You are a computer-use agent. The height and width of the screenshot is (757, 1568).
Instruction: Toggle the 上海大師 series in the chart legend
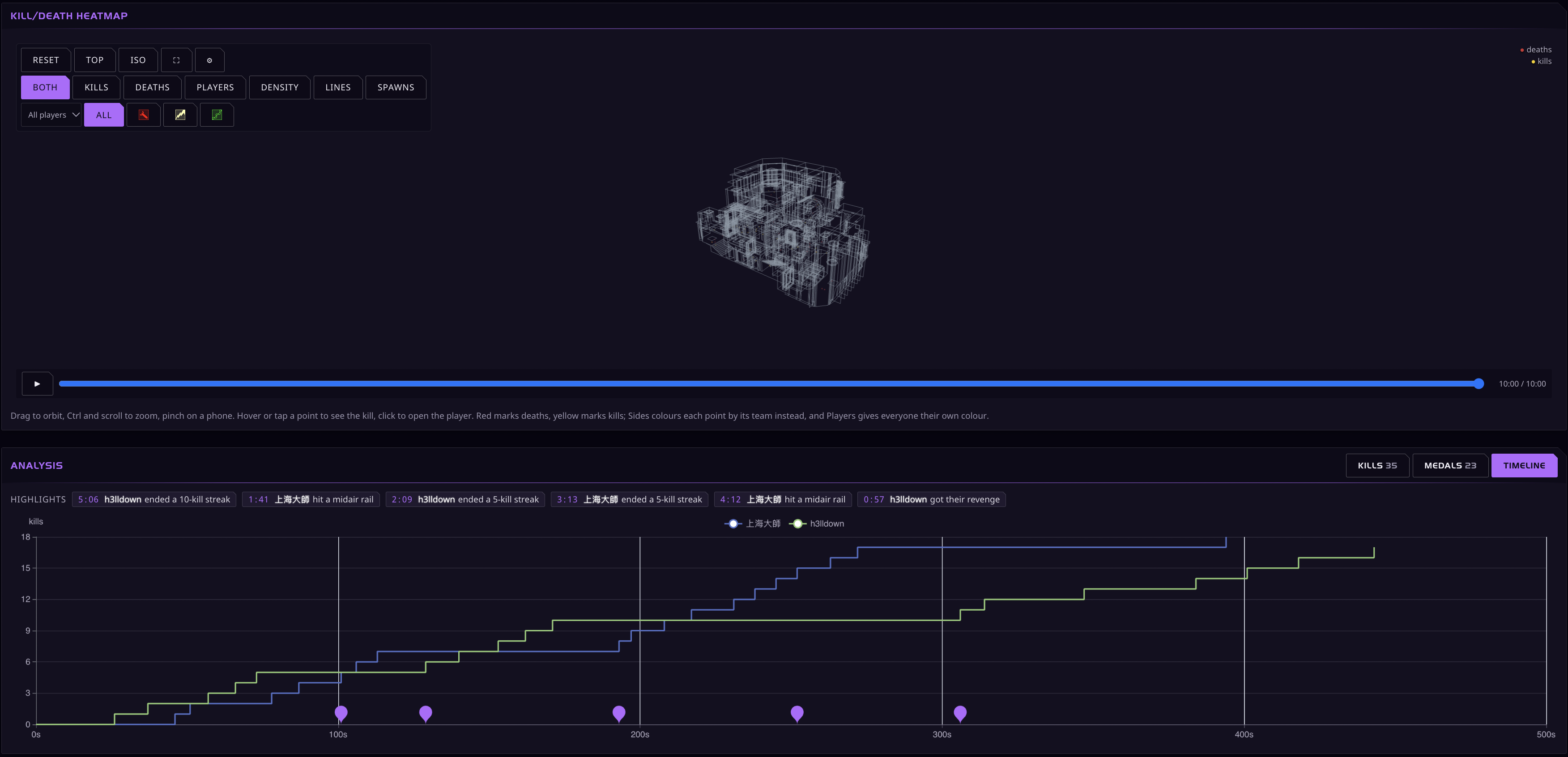tap(752, 524)
